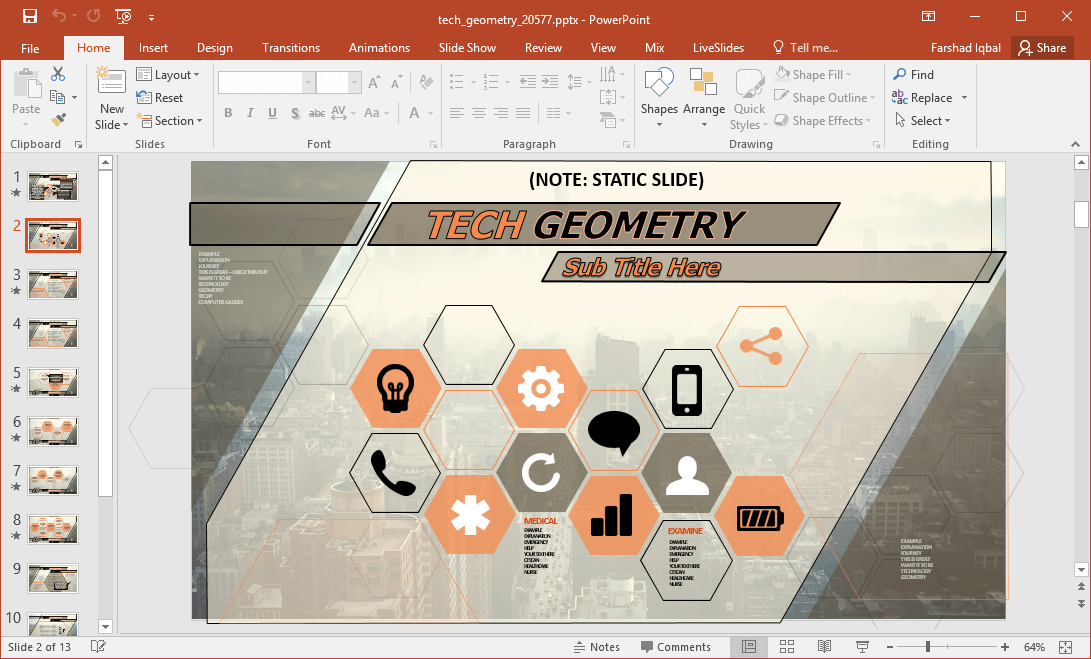Toggle Center paragraph alignment
Image resolution: width=1091 pixels, height=659 pixels.
point(479,113)
